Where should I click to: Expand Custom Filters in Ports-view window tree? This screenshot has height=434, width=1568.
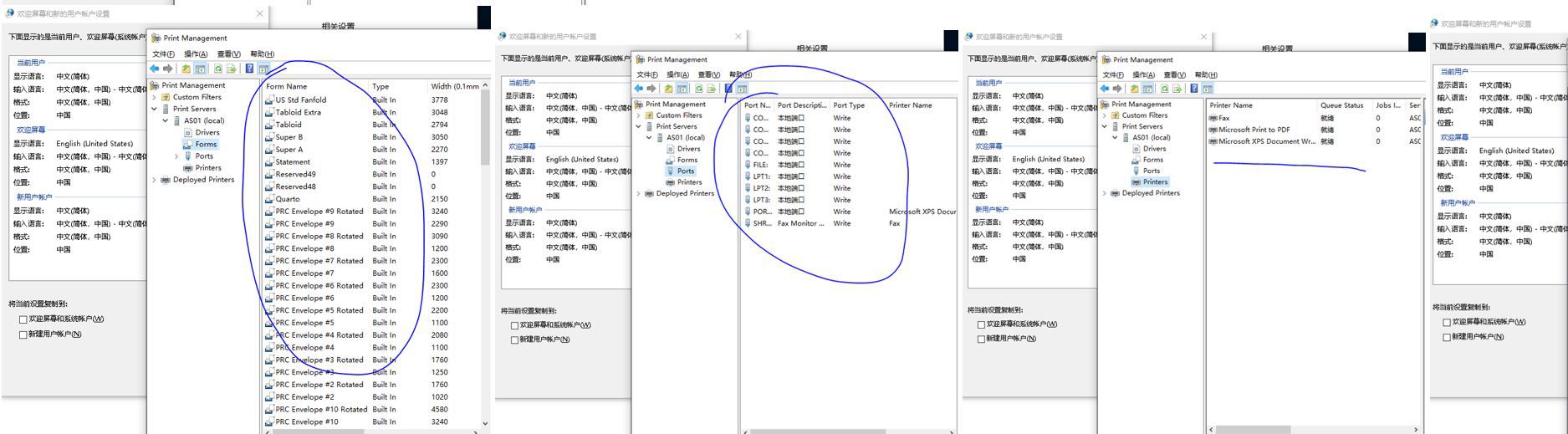pyautogui.click(x=638, y=115)
